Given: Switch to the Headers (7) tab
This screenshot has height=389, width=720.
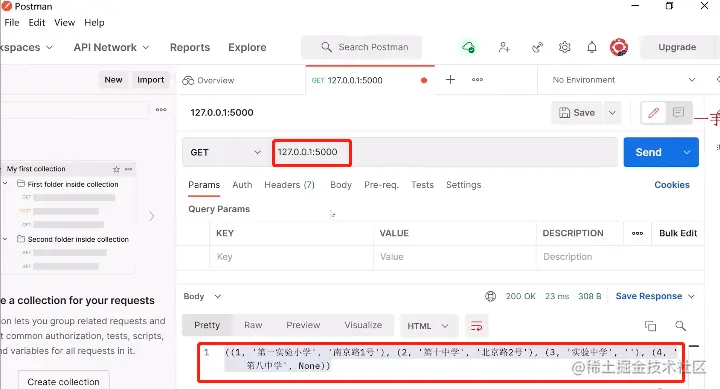Looking at the screenshot, I should pyautogui.click(x=289, y=185).
